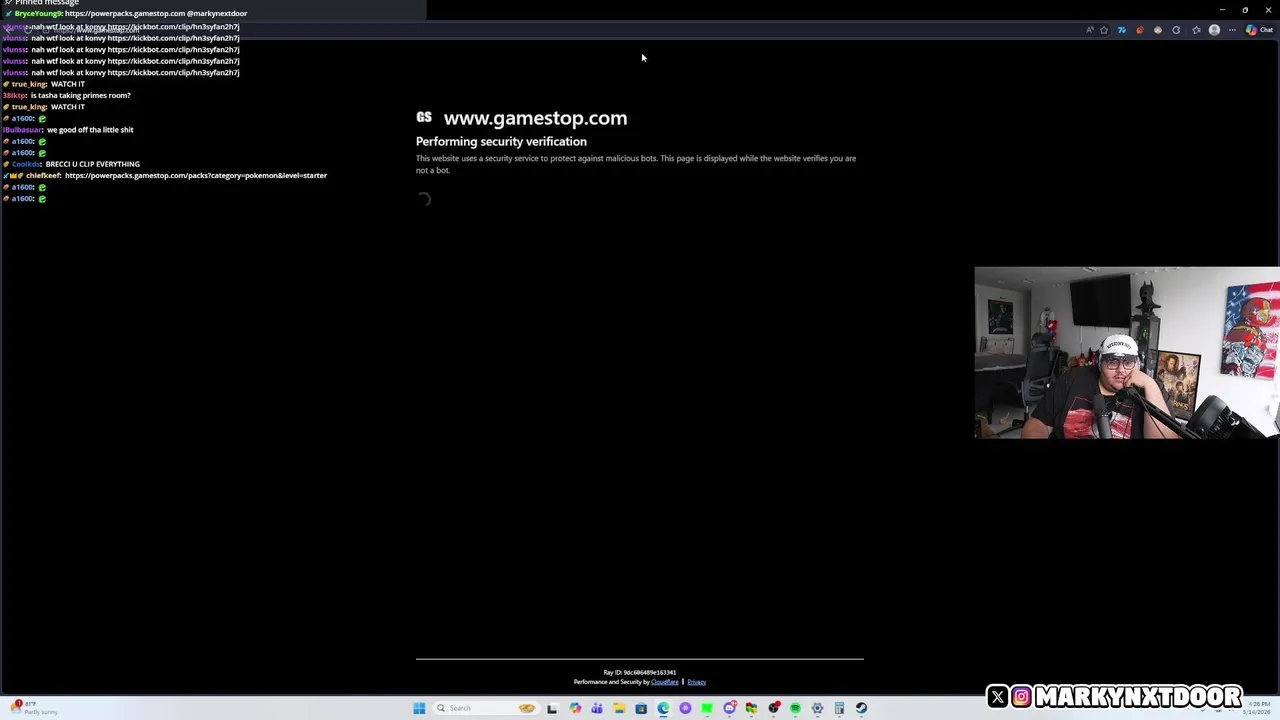Open the Favorites list icon
Screen dimensions: 1280x720
[1196, 30]
